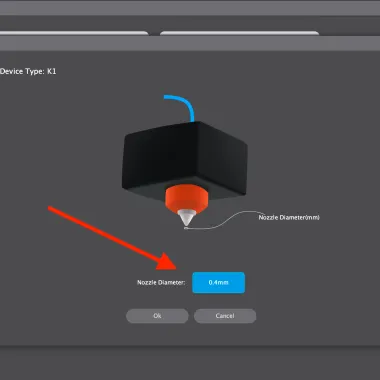Select the black hotend block graphic
The height and width of the screenshot is (380, 380).
tap(185, 160)
